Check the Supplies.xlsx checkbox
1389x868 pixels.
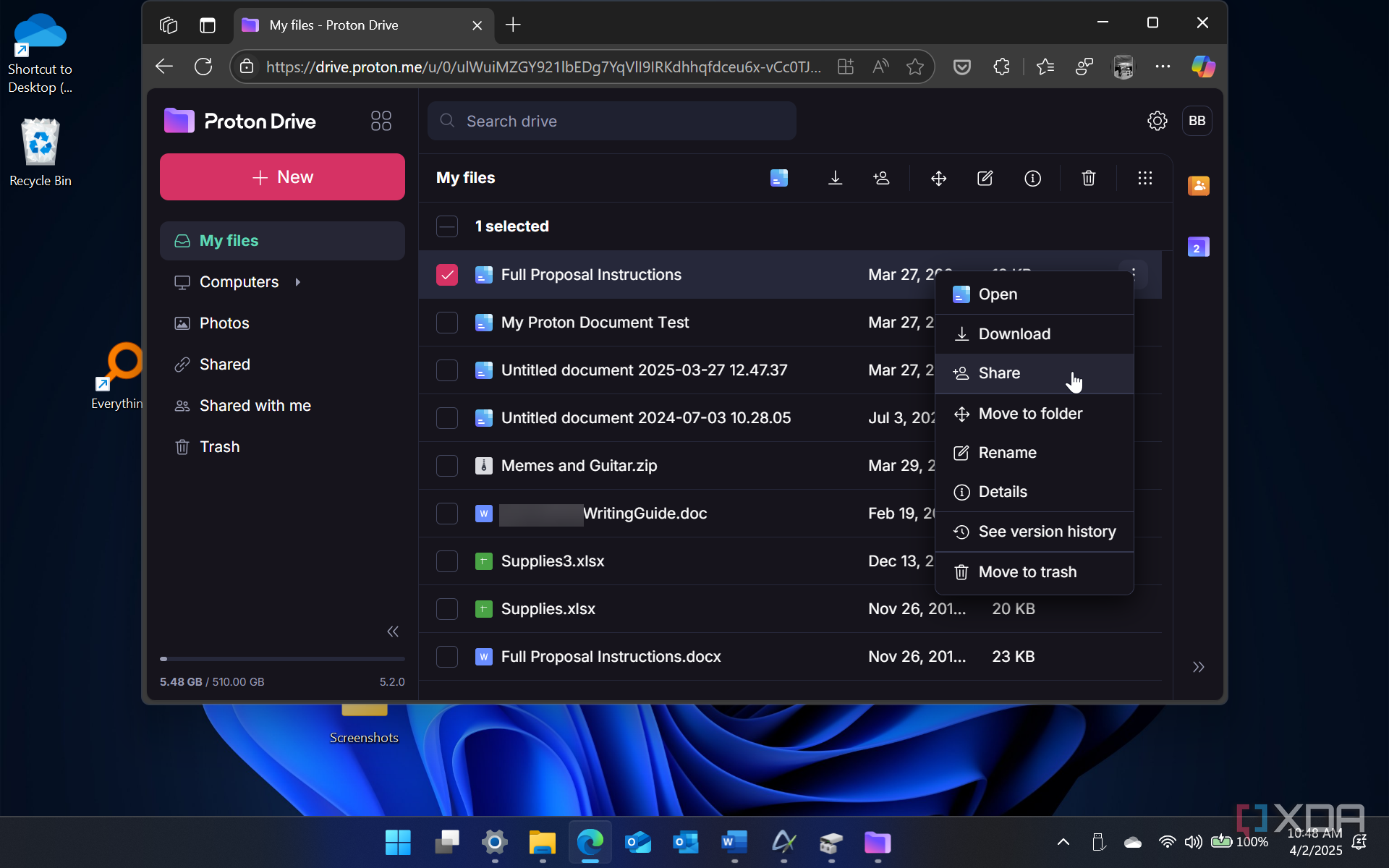pyautogui.click(x=447, y=609)
